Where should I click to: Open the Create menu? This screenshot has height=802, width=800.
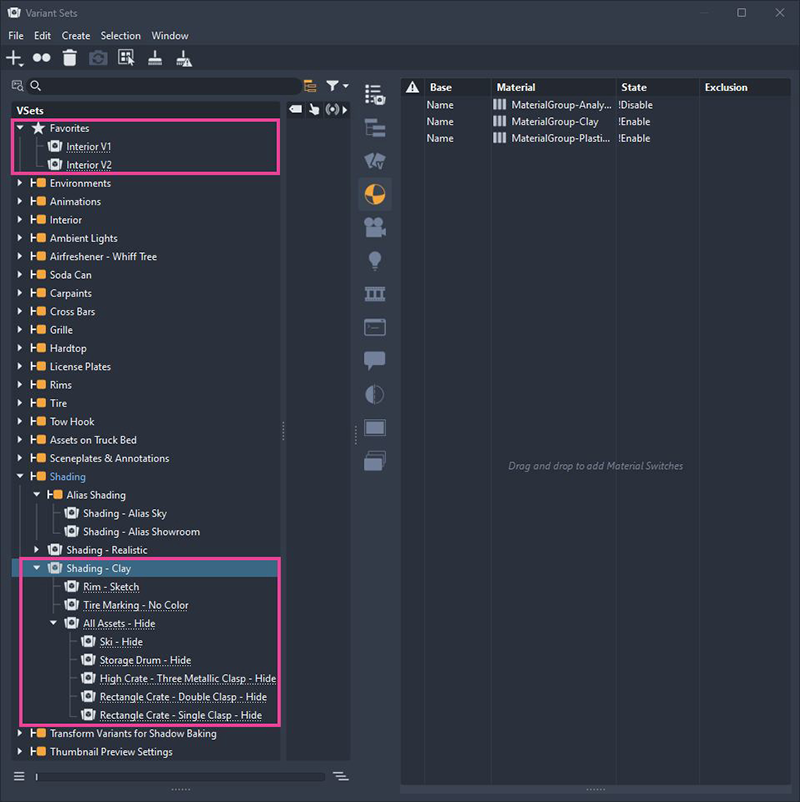pos(76,36)
